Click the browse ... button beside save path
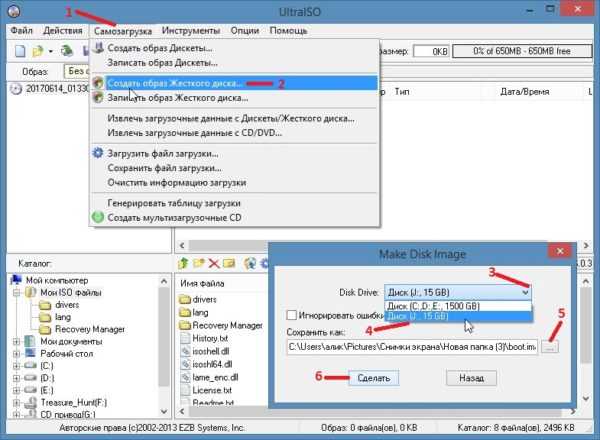The image size is (600, 440). click(550, 347)
